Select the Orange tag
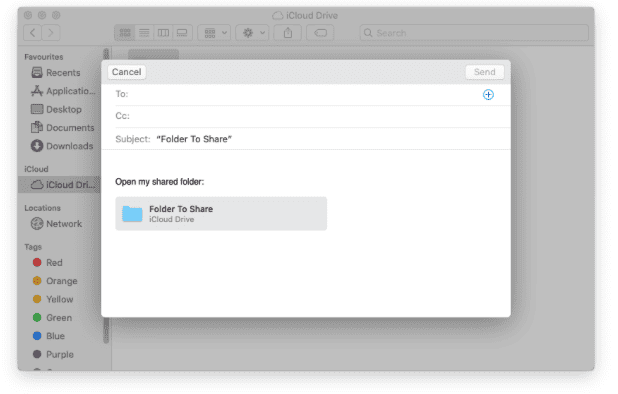618x394 pixels. tap(55, 281)
